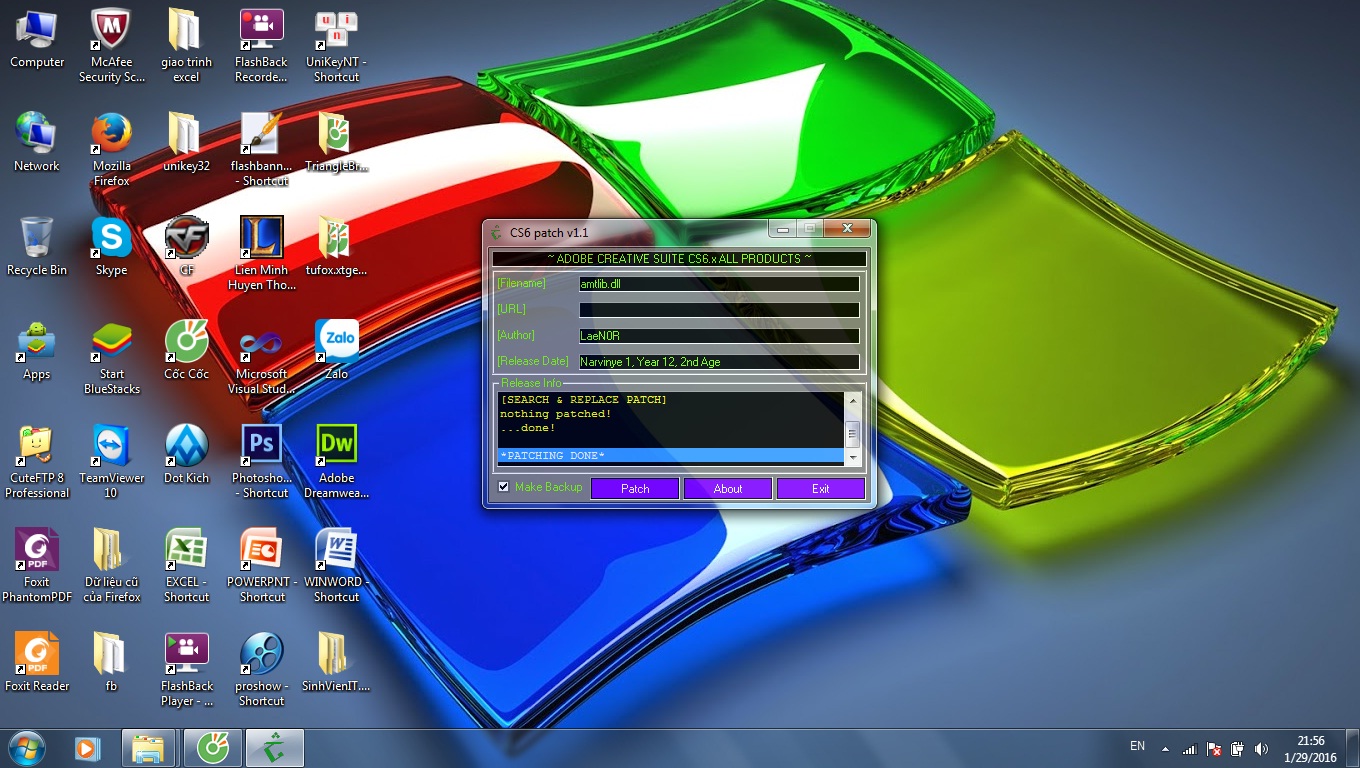Select the EXCEL shortcut icon

tap(186, 566)
